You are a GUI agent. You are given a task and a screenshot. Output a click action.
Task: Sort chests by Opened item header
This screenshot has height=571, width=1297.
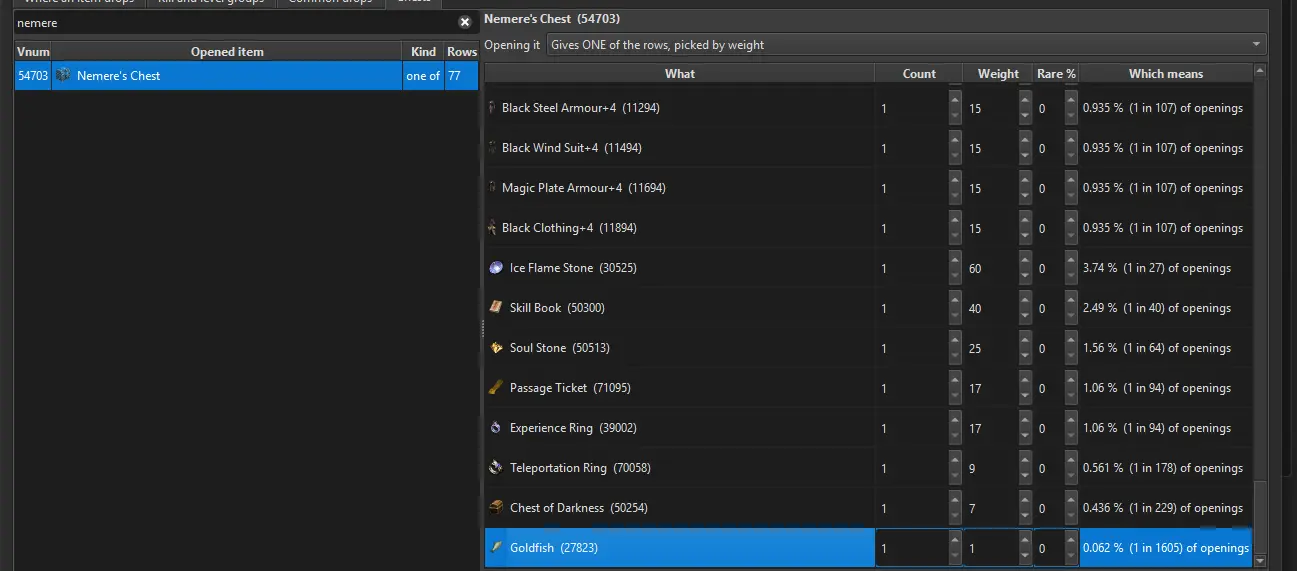(227, 51)
